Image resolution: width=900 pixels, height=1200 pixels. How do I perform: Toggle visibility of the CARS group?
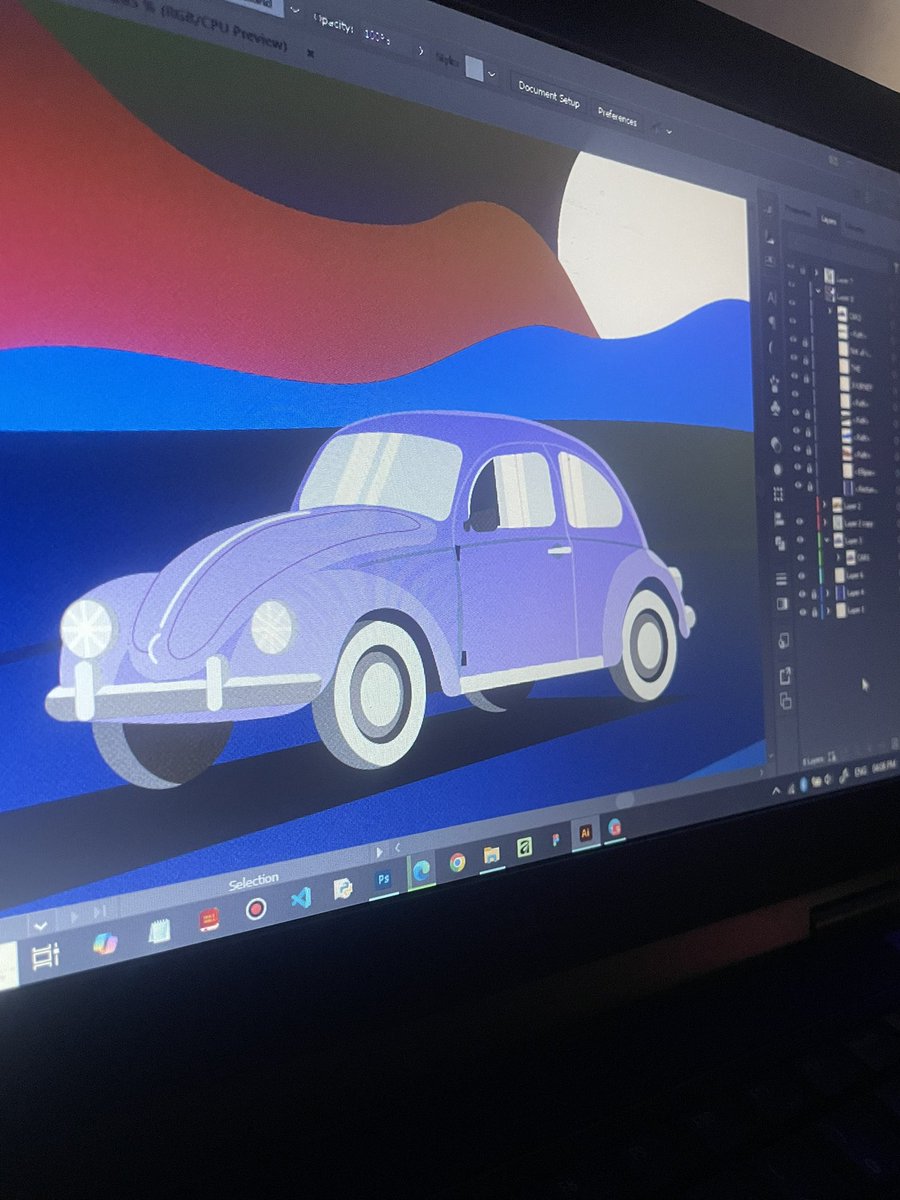coord(801,558)
